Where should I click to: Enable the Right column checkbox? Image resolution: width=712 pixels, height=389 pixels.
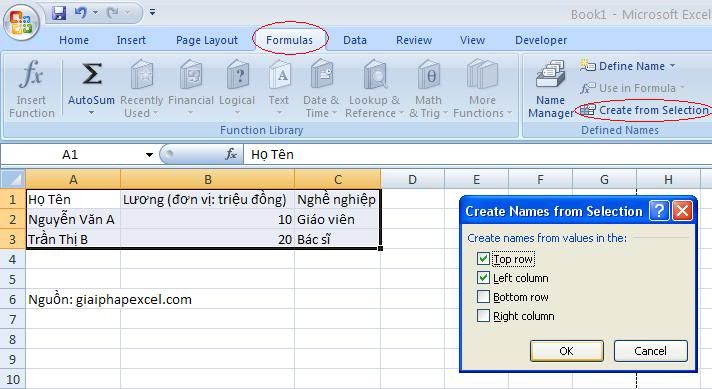tap(483, 316)
